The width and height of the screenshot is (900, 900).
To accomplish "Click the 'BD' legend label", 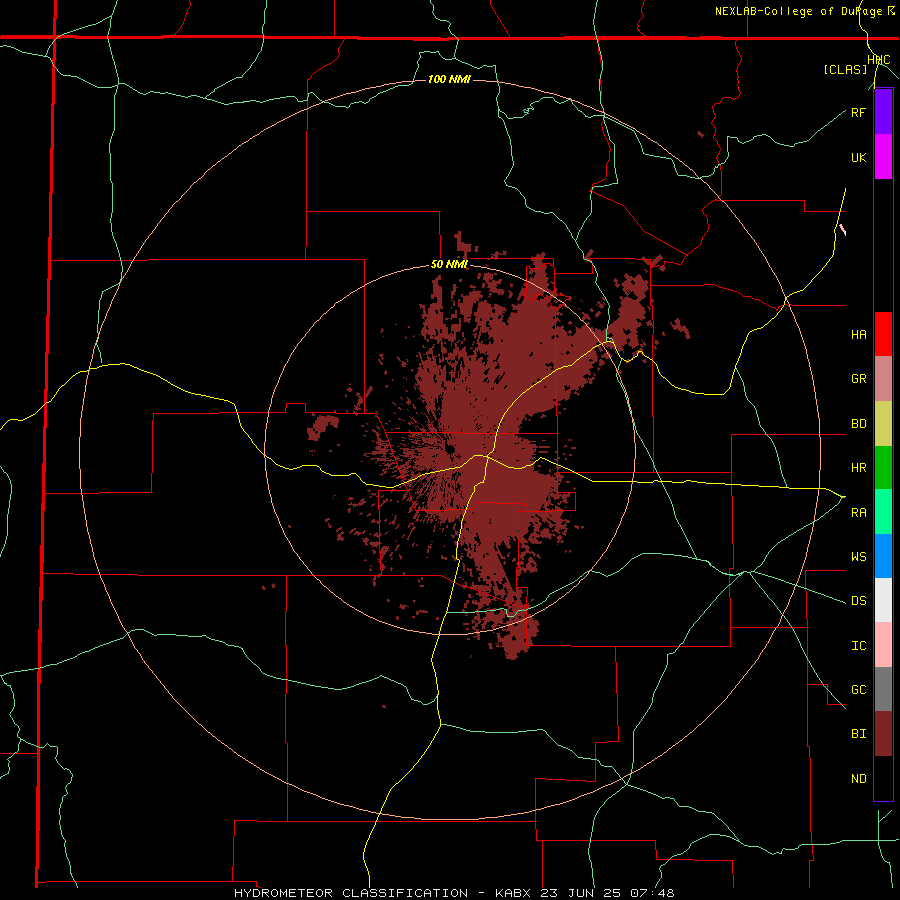I will pos(858,424).
